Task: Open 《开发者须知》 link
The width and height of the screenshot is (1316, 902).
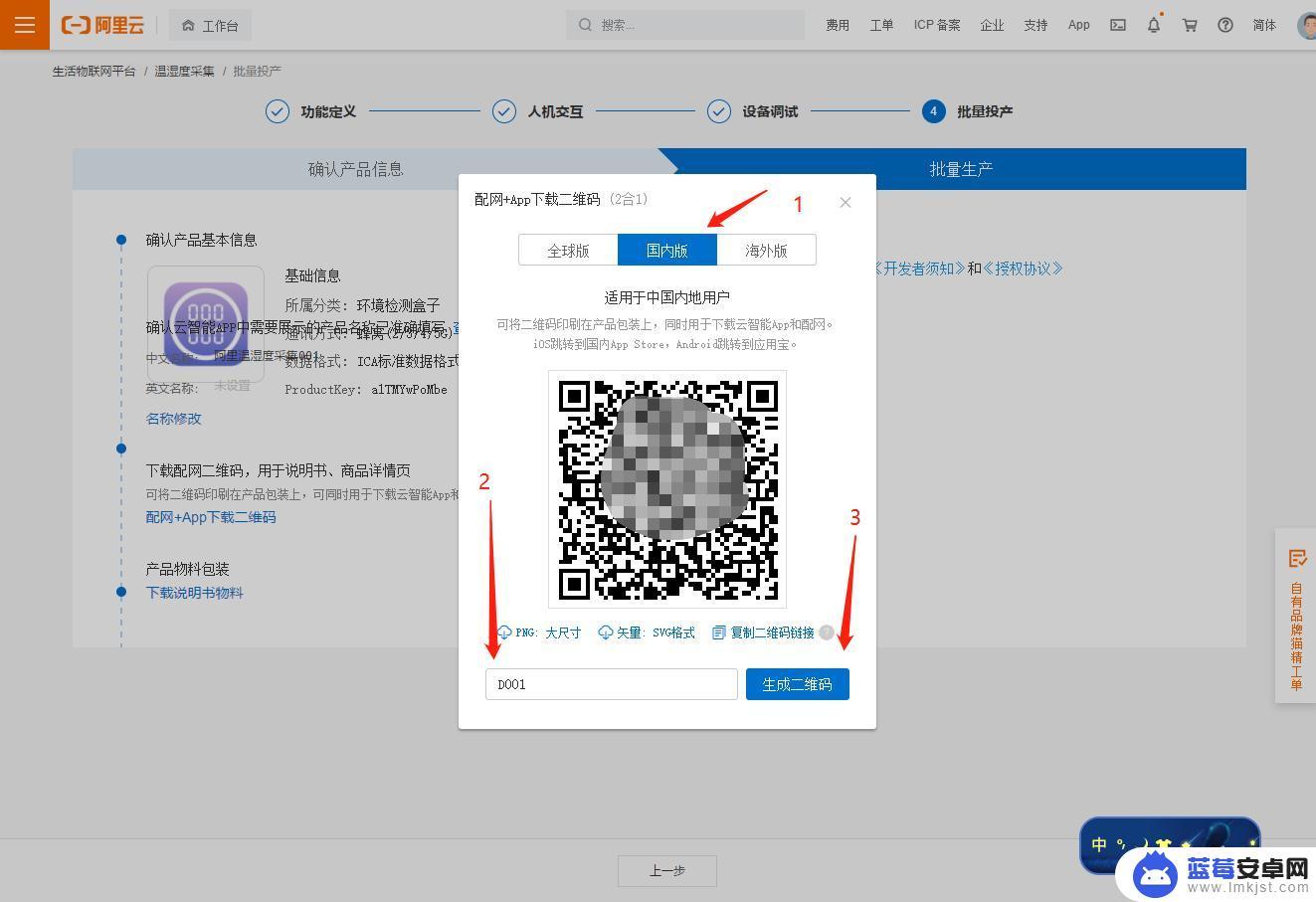Action: (917, 269)
